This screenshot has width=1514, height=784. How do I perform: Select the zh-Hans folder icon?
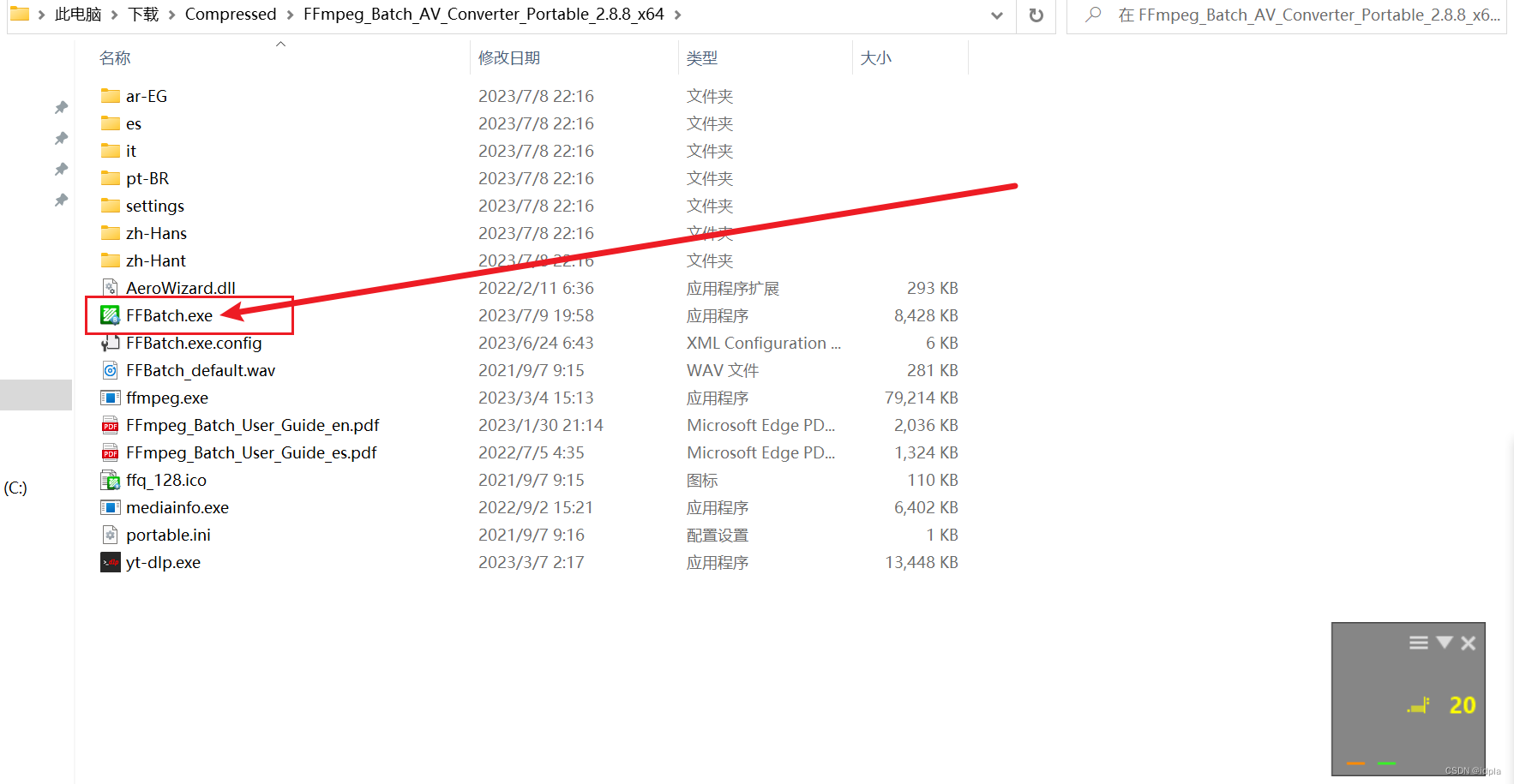pos(110,233)
